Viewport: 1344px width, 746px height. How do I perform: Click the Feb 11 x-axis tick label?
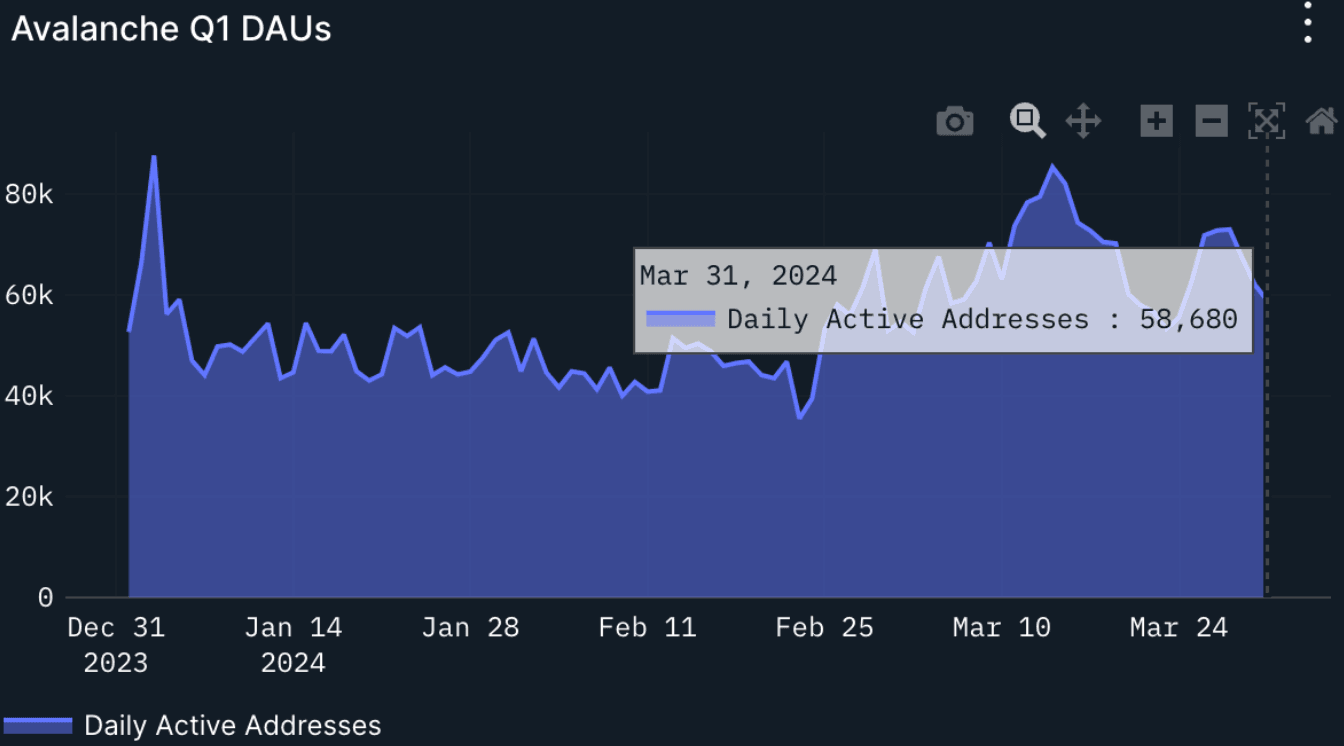(647, 628)
